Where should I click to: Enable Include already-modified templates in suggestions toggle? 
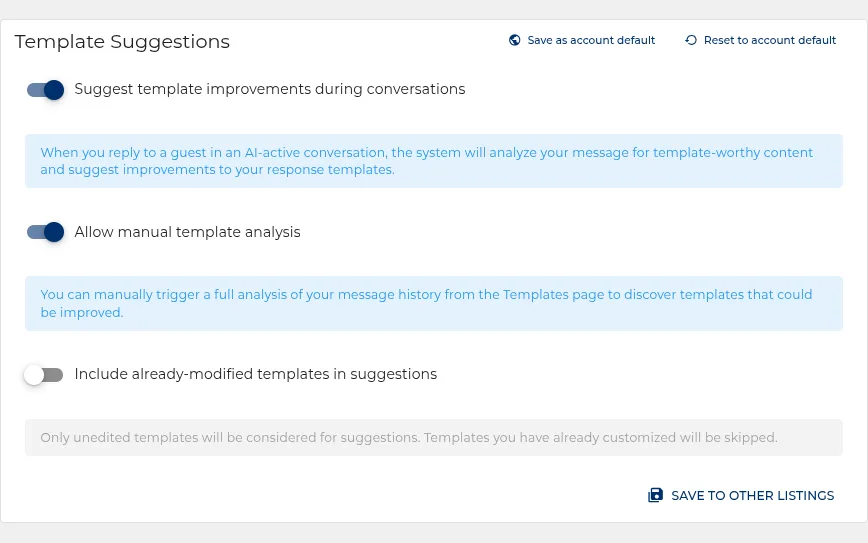pos(44,375)
